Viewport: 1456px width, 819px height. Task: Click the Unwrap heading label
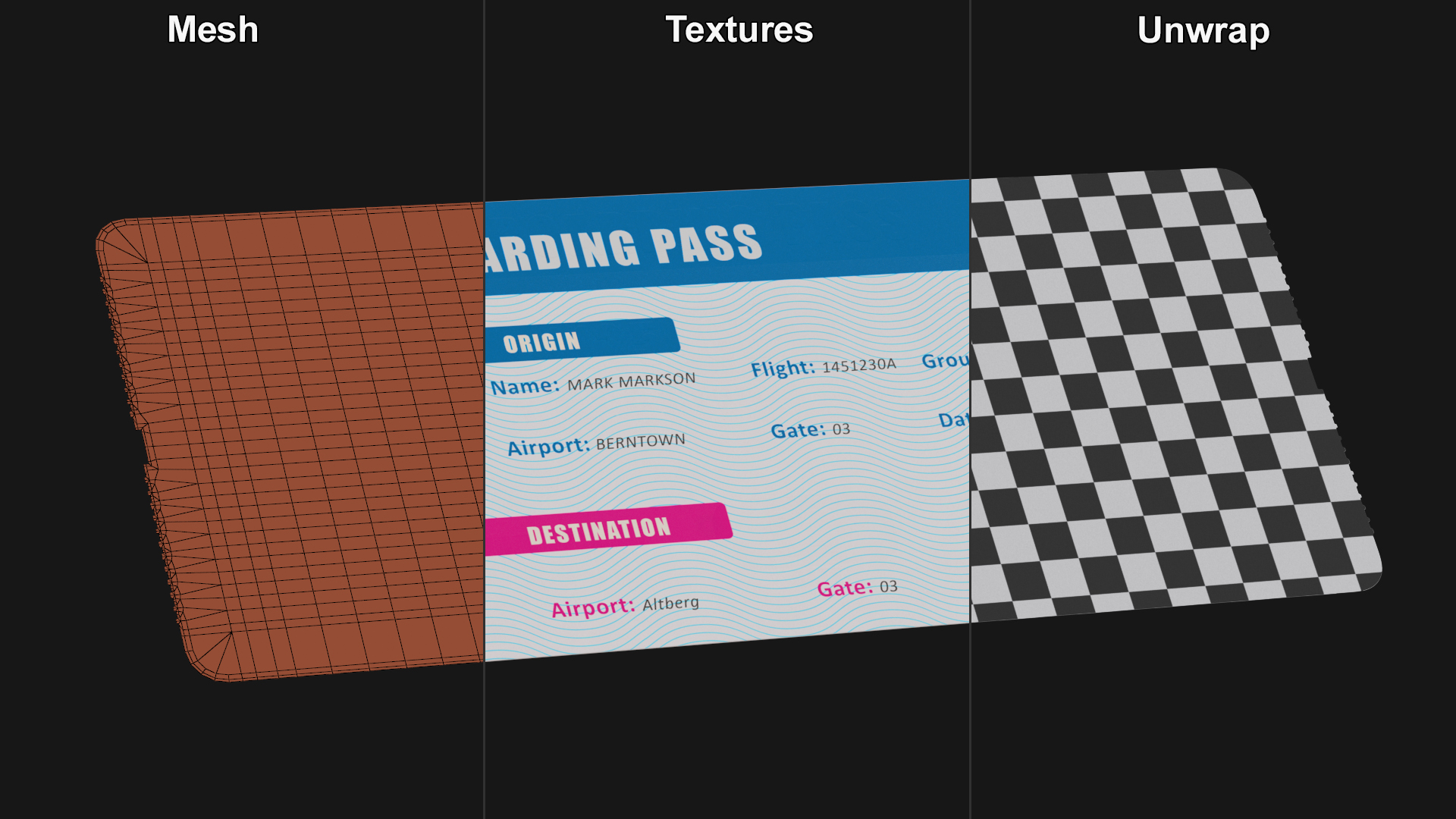pos(1203,31)
